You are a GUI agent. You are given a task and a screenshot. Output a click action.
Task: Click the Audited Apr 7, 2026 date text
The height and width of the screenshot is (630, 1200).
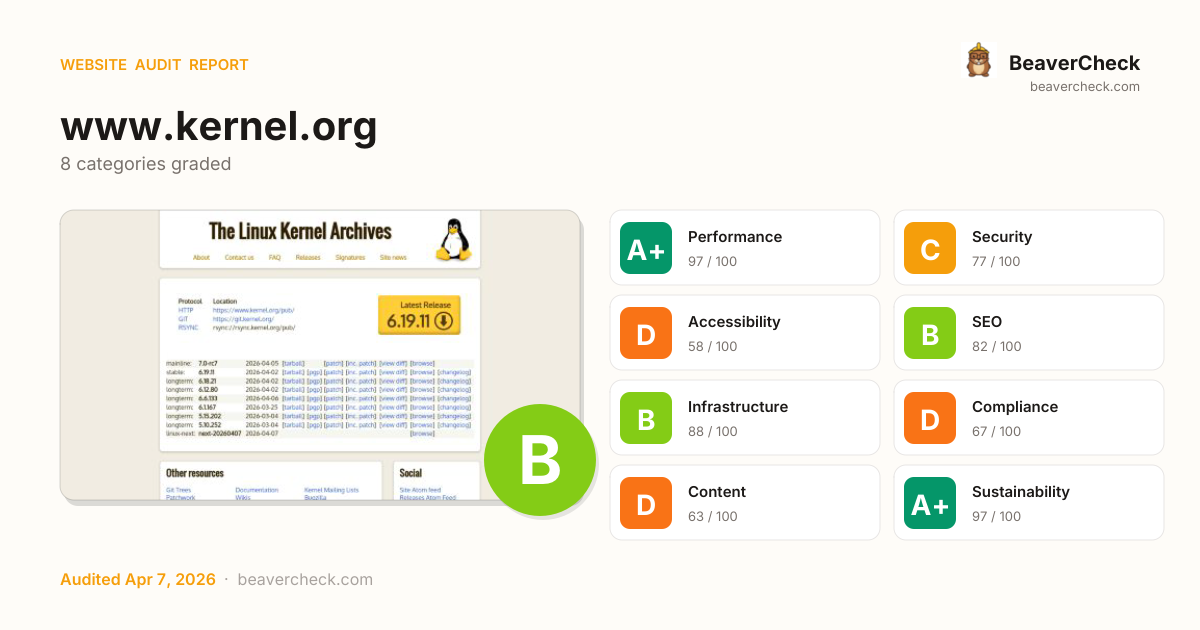point(138,579)
